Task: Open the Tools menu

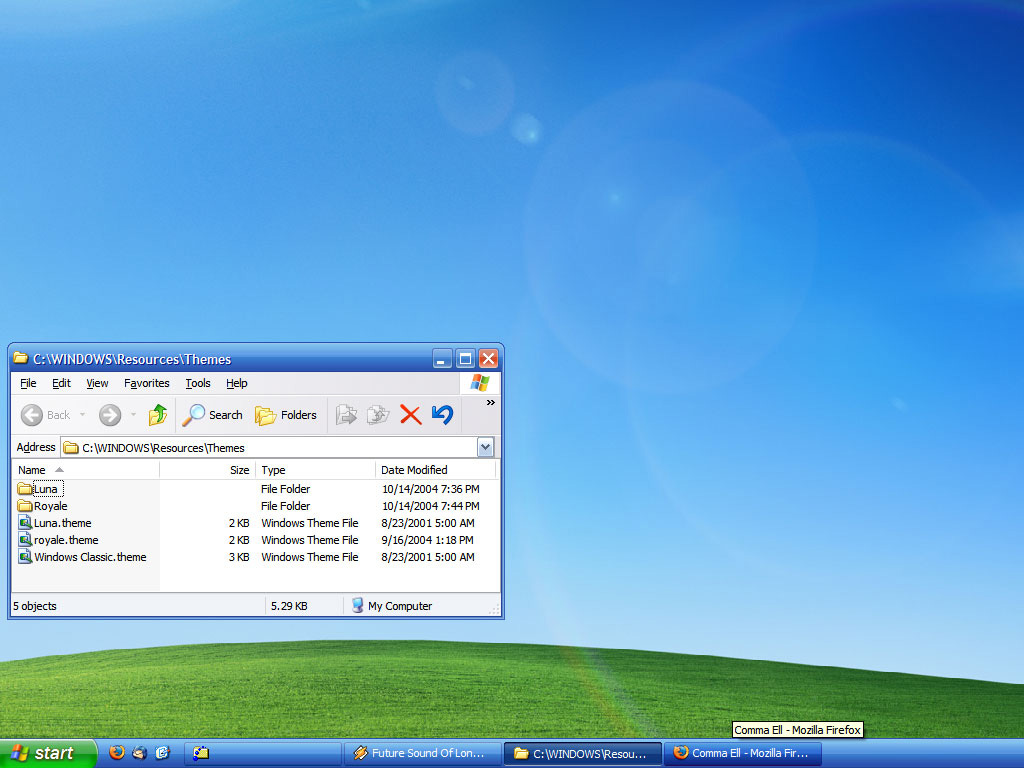Action: (x=198, y=383)
